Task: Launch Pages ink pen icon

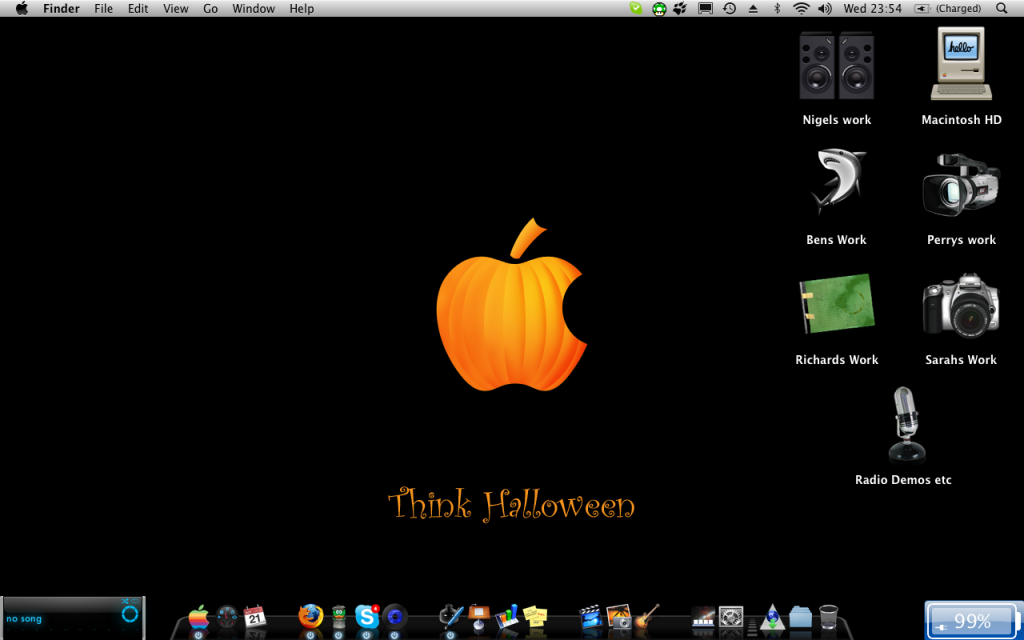Action: pos(451,616)
